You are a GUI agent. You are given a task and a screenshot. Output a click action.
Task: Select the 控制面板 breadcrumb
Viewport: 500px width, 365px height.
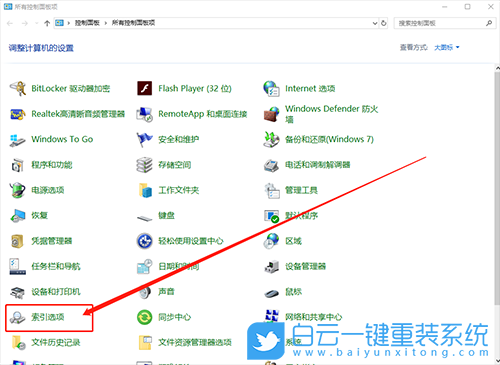coord(87,23)
